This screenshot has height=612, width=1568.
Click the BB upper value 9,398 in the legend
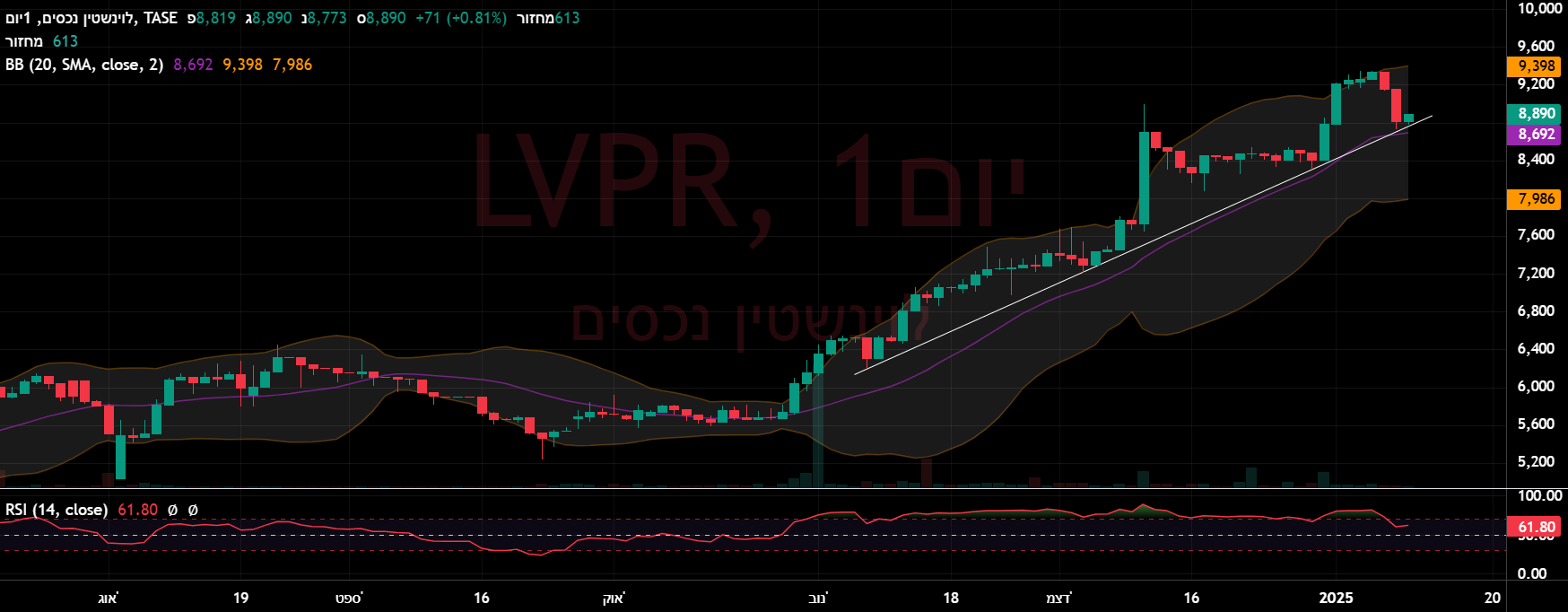pyautogui.click(x=243, y=65)
